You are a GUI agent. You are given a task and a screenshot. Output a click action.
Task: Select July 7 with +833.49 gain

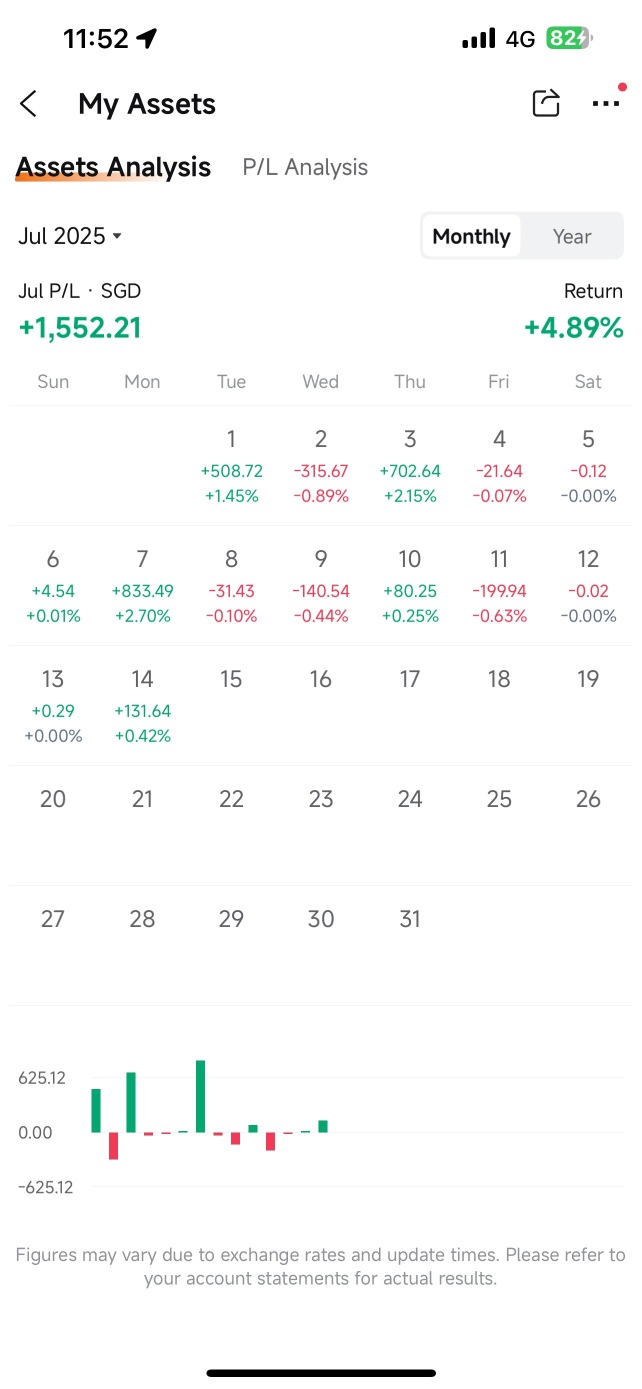click(142, 586)
